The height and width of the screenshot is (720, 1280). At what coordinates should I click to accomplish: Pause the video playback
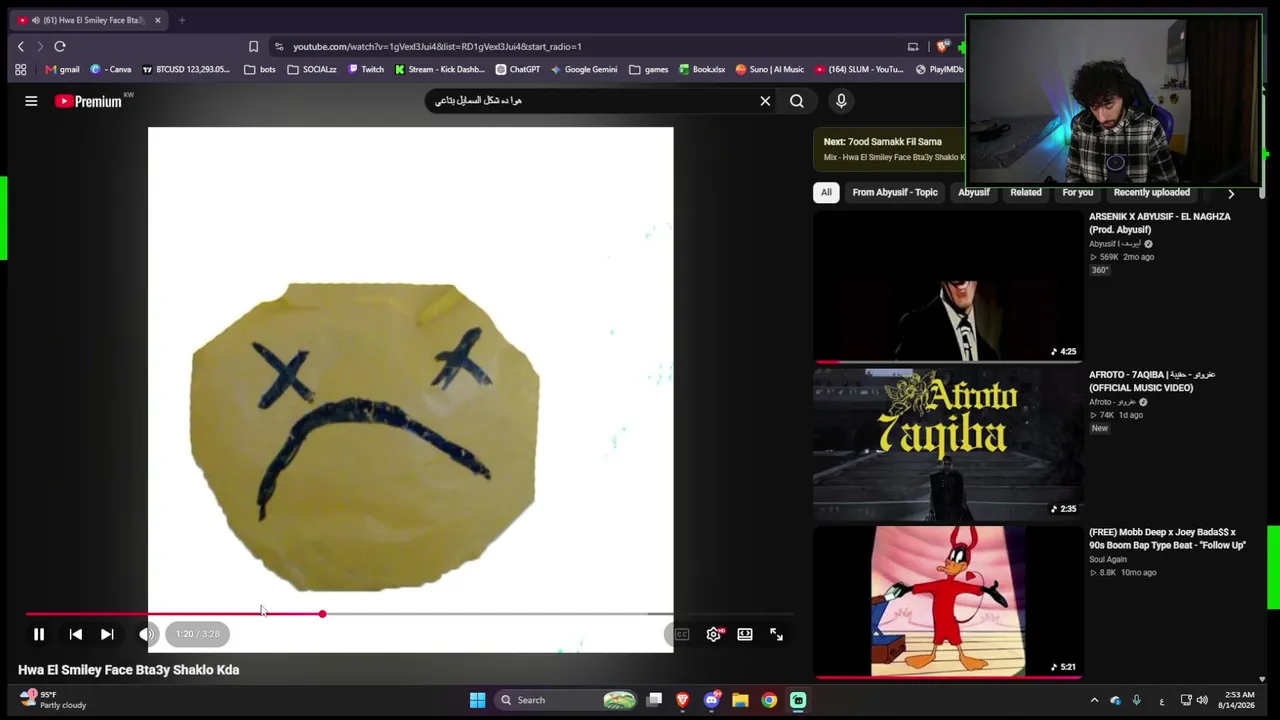point(39,634)
